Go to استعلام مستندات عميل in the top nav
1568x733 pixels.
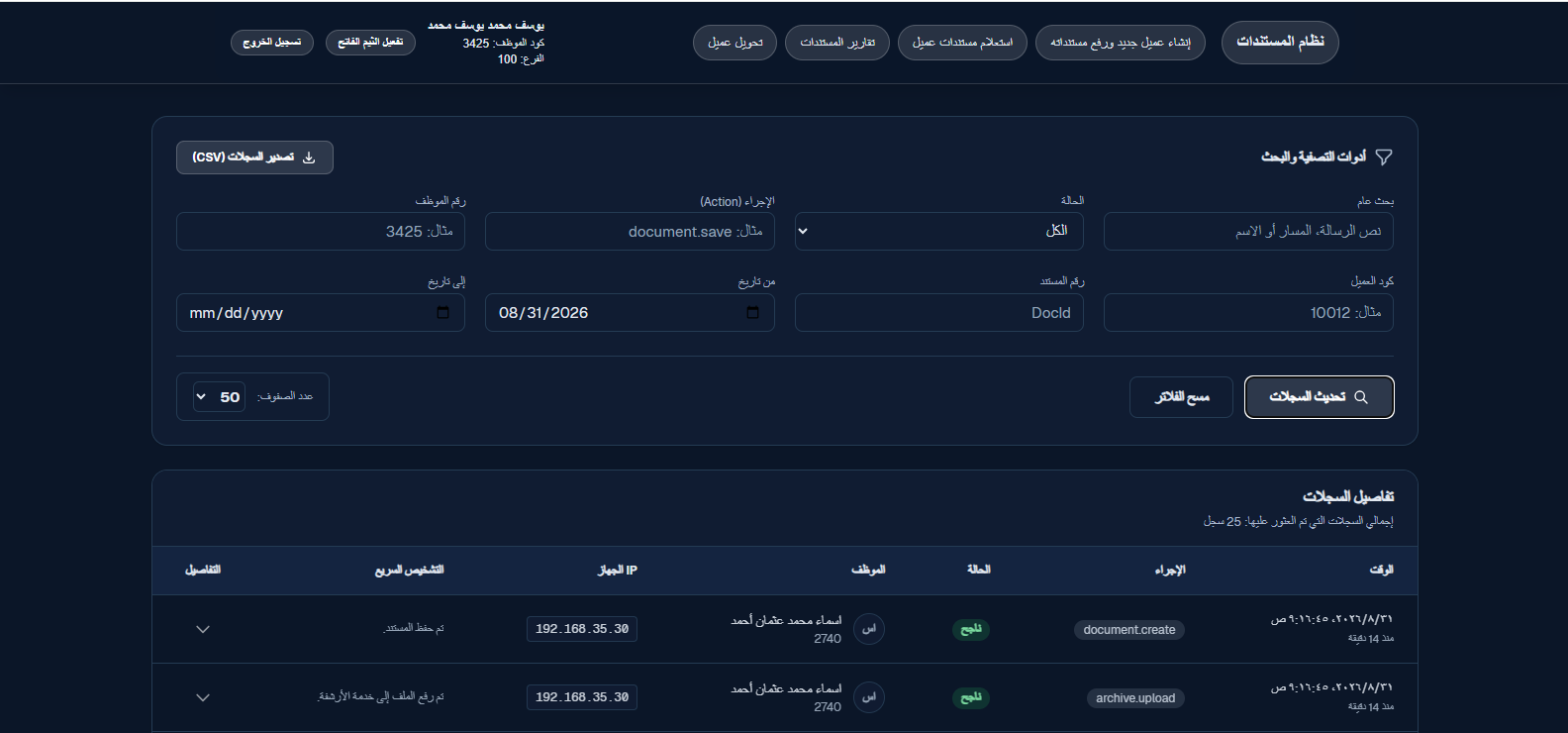tap(962, 43)
